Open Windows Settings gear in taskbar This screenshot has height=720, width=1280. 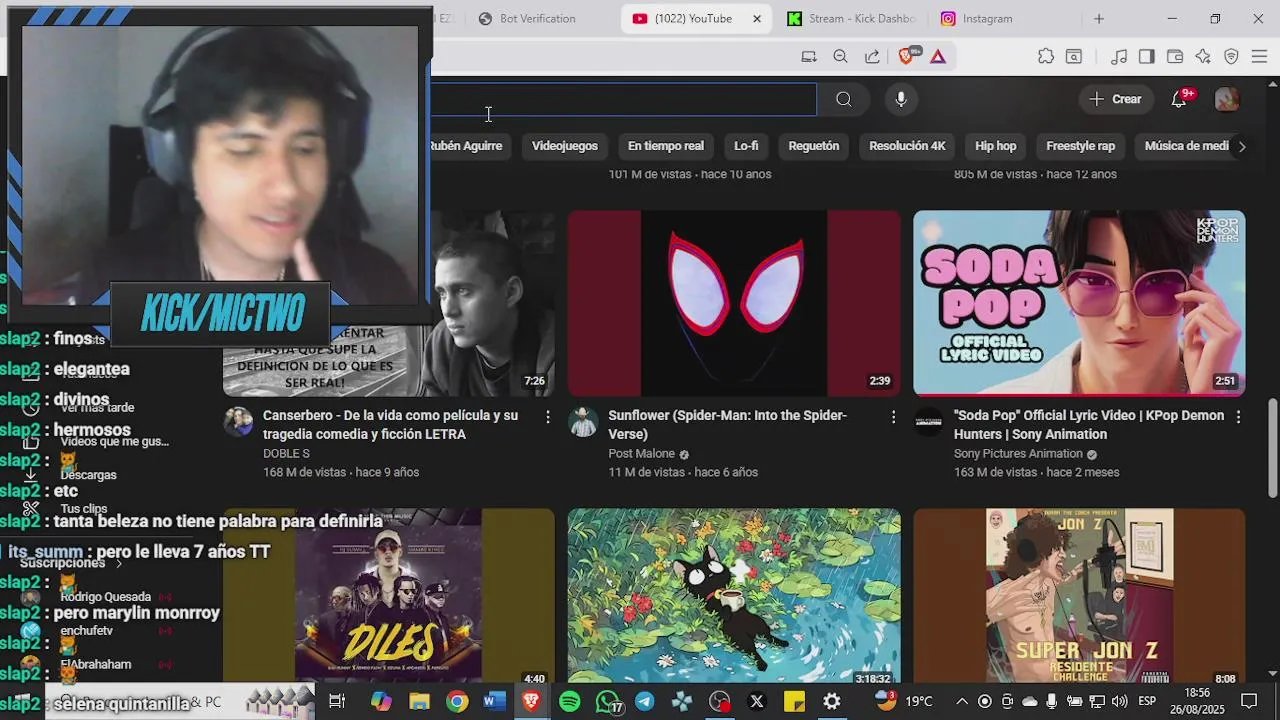coord(832,702)
